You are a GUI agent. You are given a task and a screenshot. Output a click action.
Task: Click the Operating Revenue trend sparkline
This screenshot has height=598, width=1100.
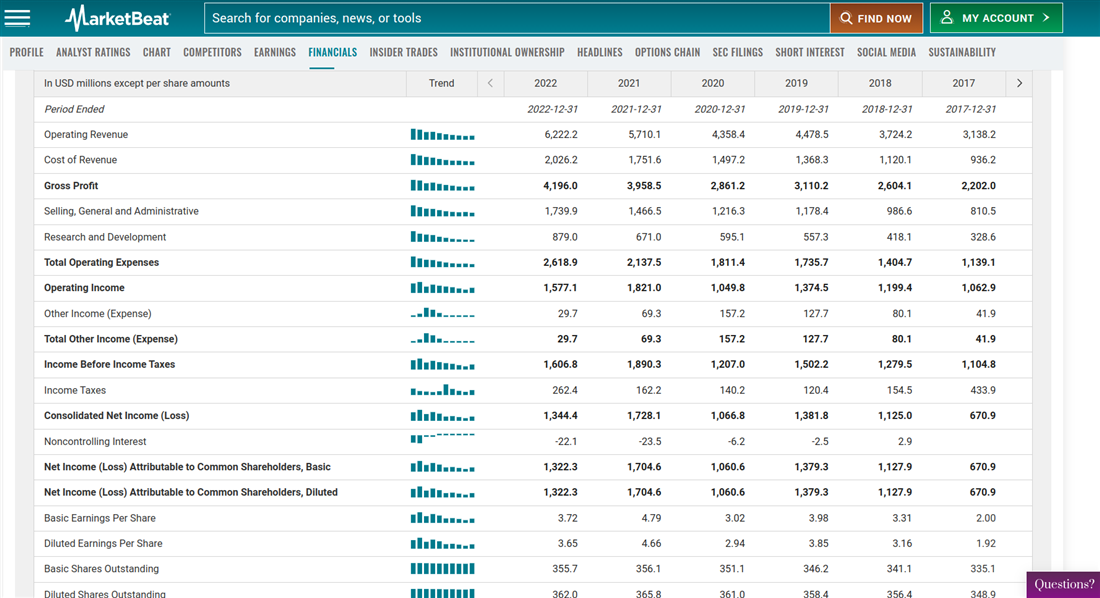[442, 135]
